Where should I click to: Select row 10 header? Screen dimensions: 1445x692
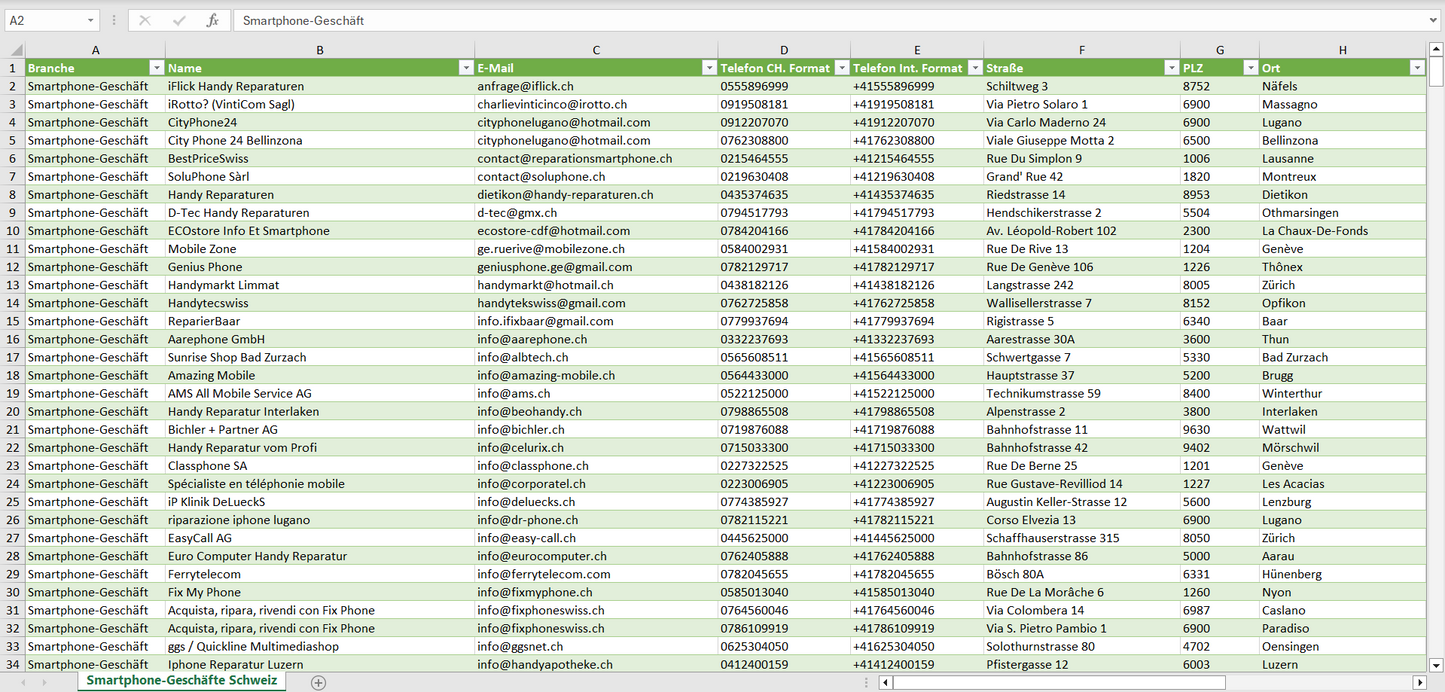point(13,231)
